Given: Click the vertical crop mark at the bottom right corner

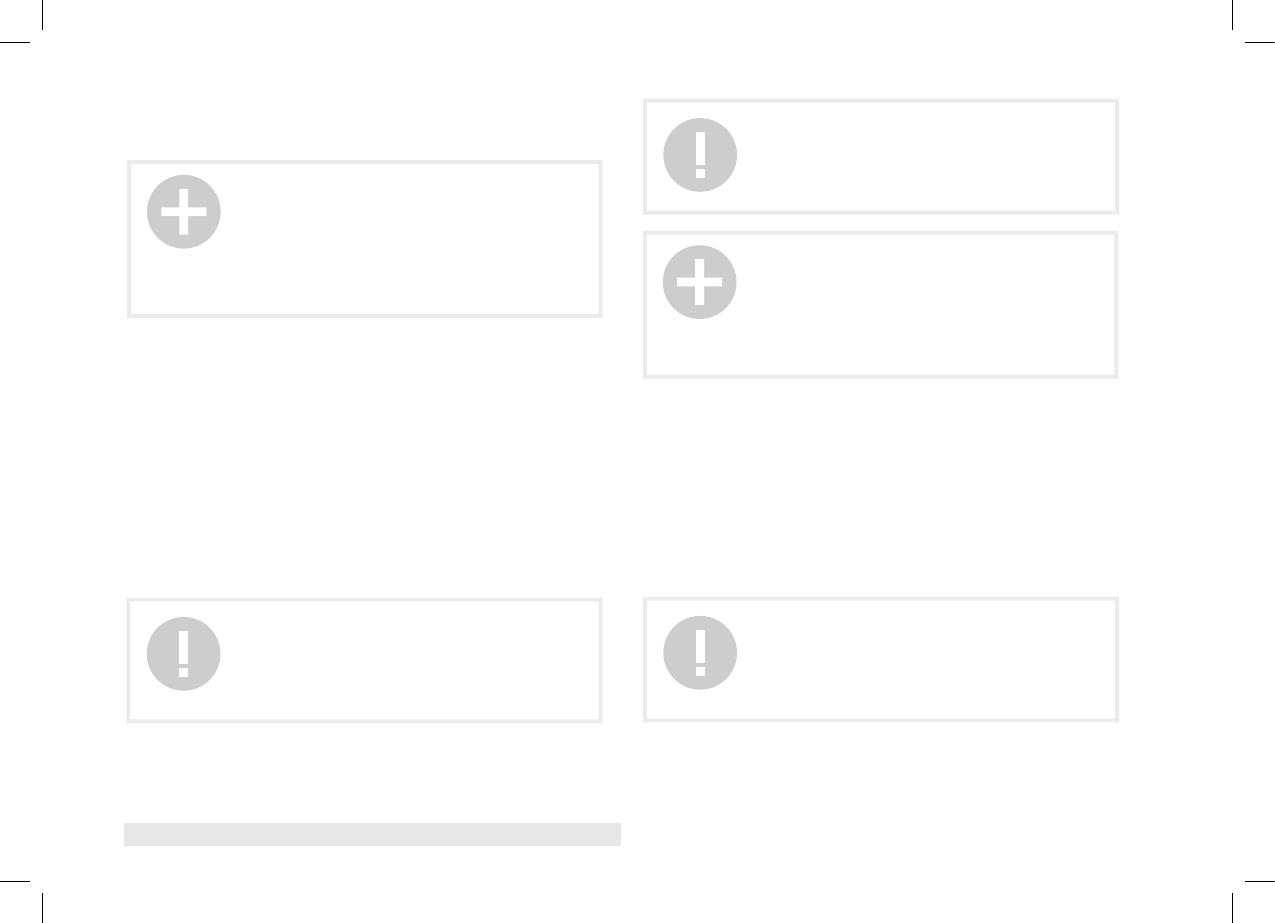Looking at the screenshot, I should coord(1233,908).
